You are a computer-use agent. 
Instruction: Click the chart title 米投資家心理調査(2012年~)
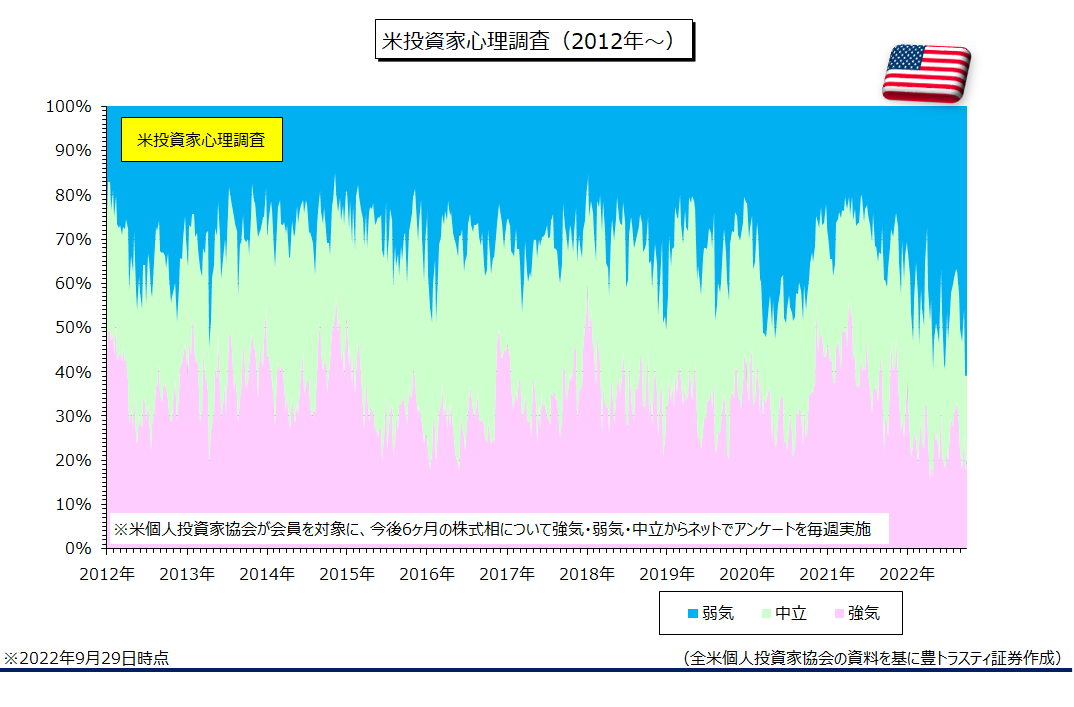tap(534, 40)
